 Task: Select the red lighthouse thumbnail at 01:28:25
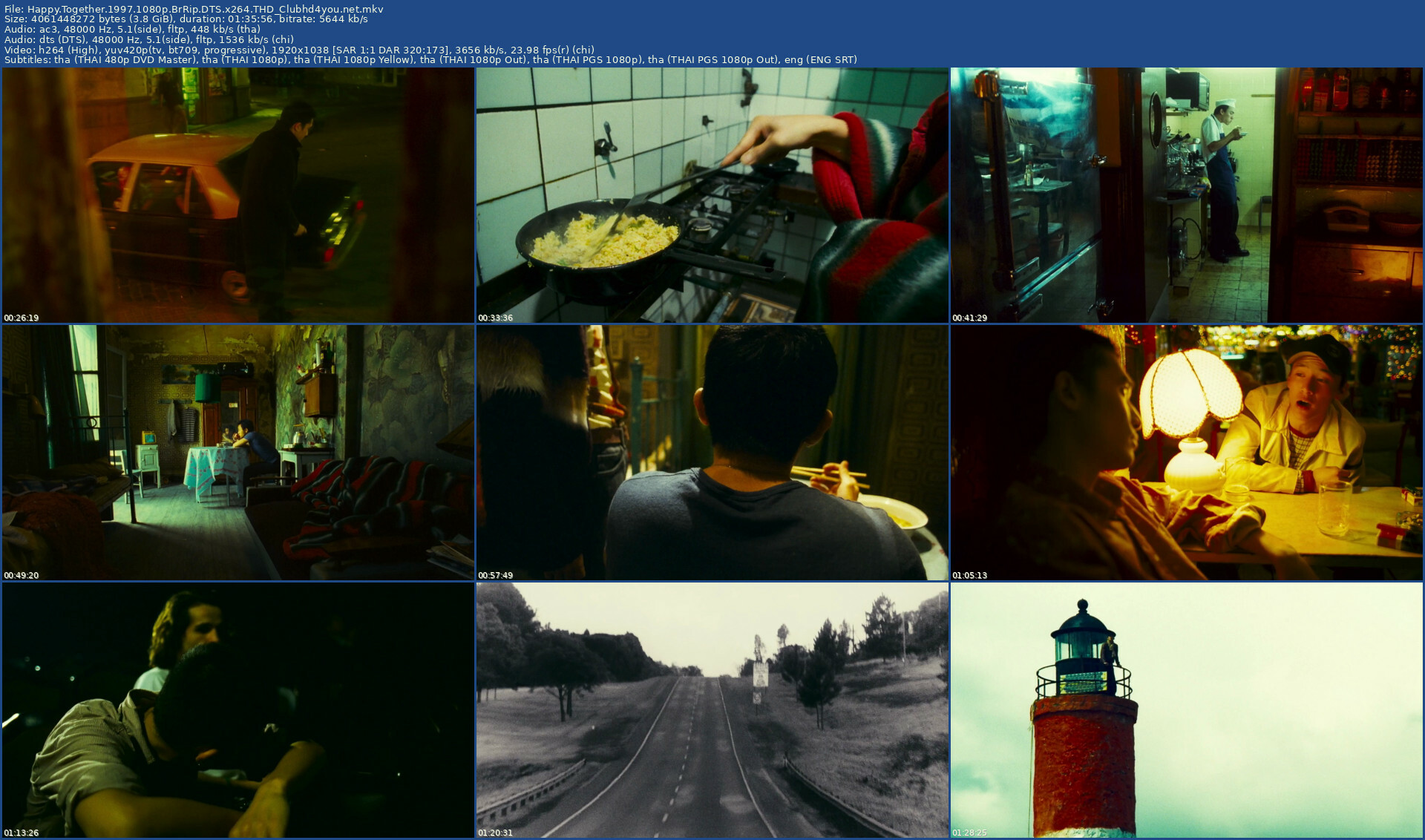[x=1187, y=710]
